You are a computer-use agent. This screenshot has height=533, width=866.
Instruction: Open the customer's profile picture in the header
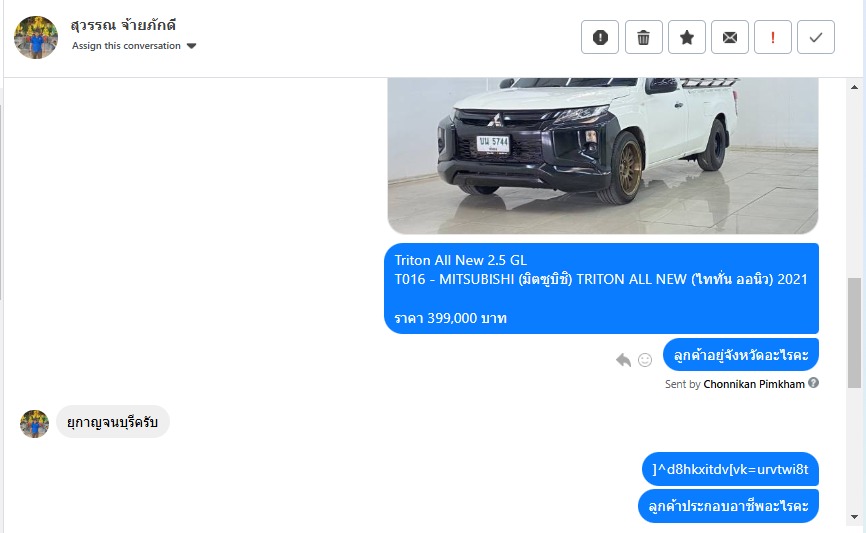(x=36, y=37)
